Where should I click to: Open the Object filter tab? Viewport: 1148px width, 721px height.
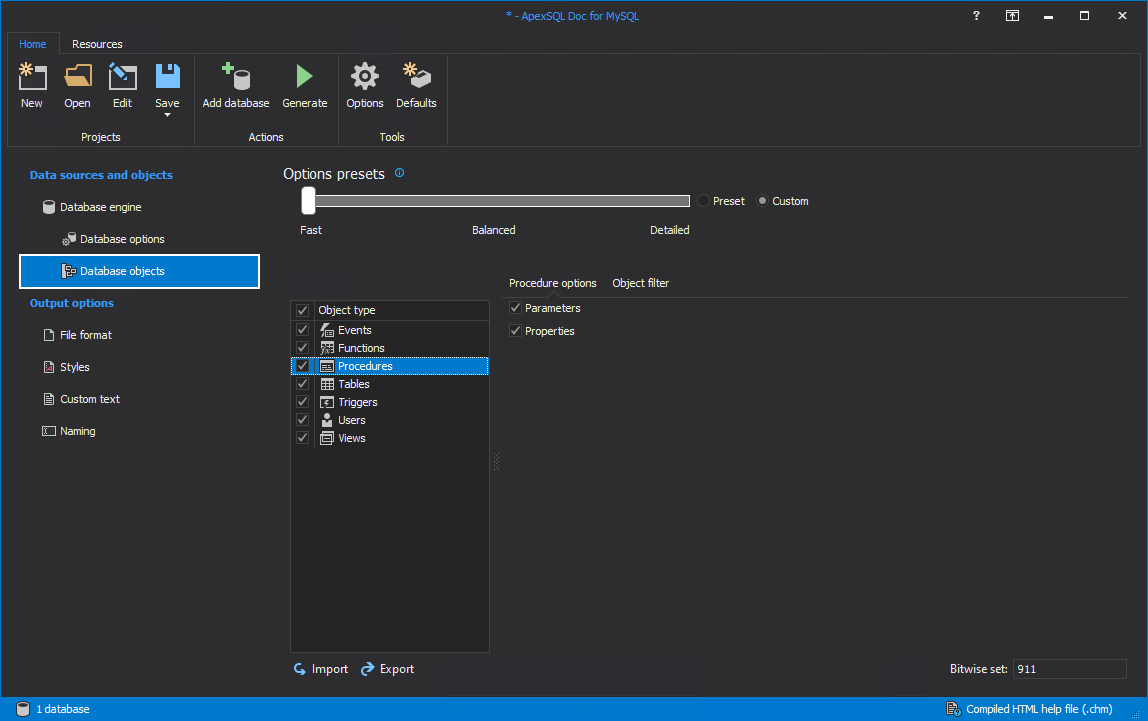click(641, 283)
